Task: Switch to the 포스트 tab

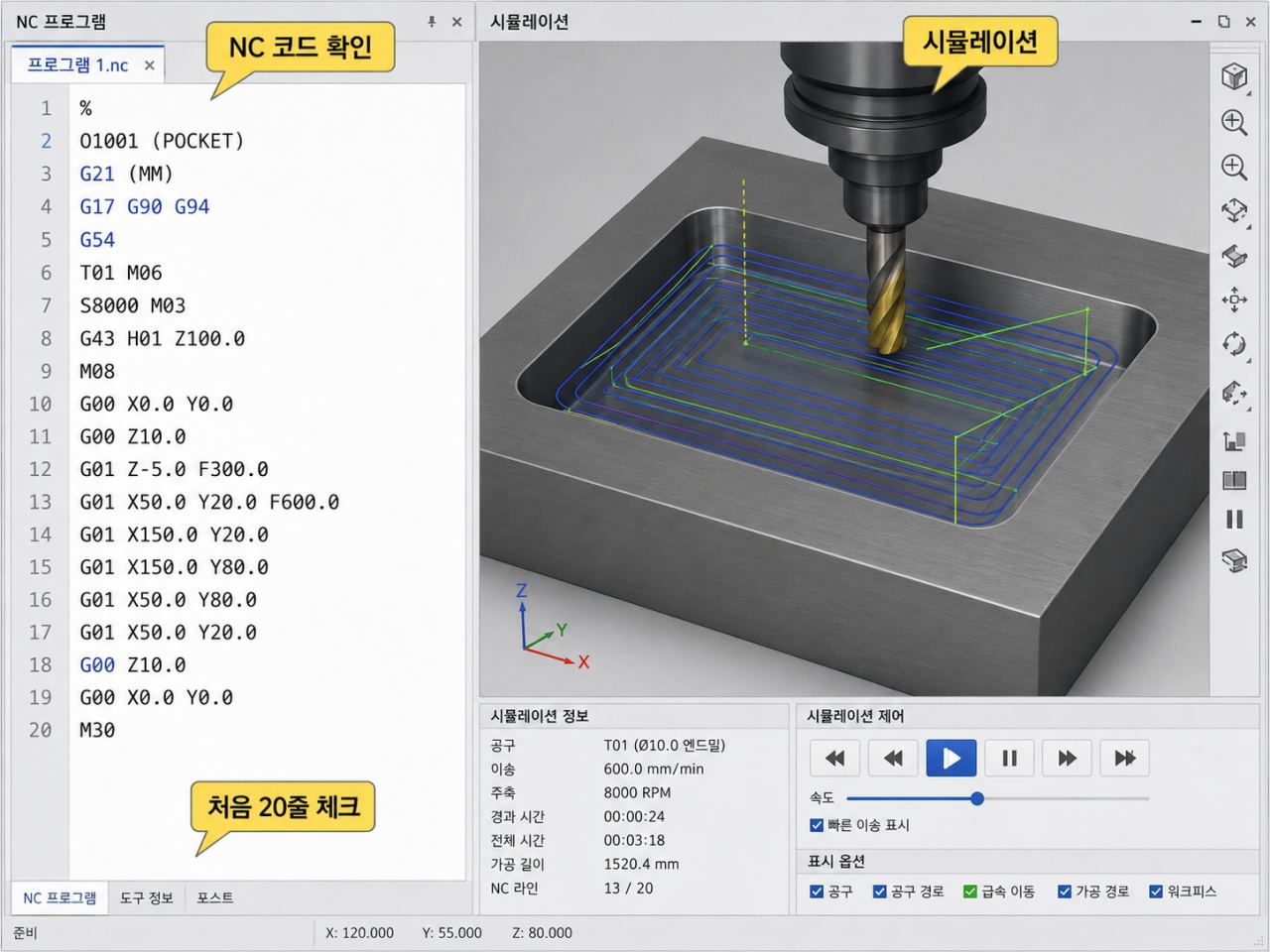Action: click(215, 897)
